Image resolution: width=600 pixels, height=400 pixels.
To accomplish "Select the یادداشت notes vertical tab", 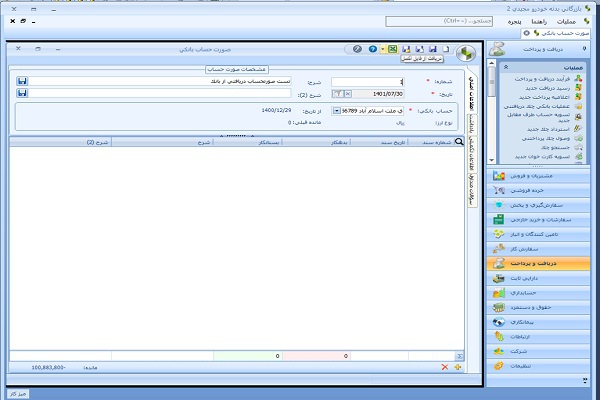I will point(473,124).
